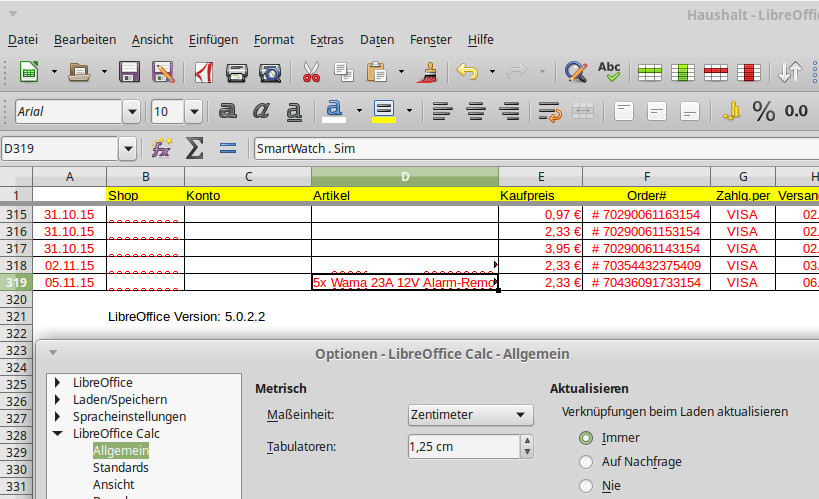Image resolution: width=819 pixels, height=499 pixels.
Task: Expand the Spracheinstellungen tree node
Action: [x=57, y=416]
